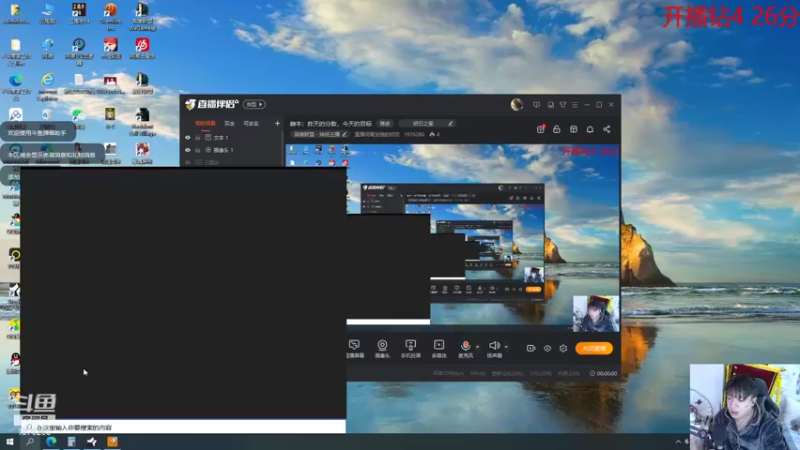Open the user avatar in title bar
Screen dimensions: 800x450
517,105
